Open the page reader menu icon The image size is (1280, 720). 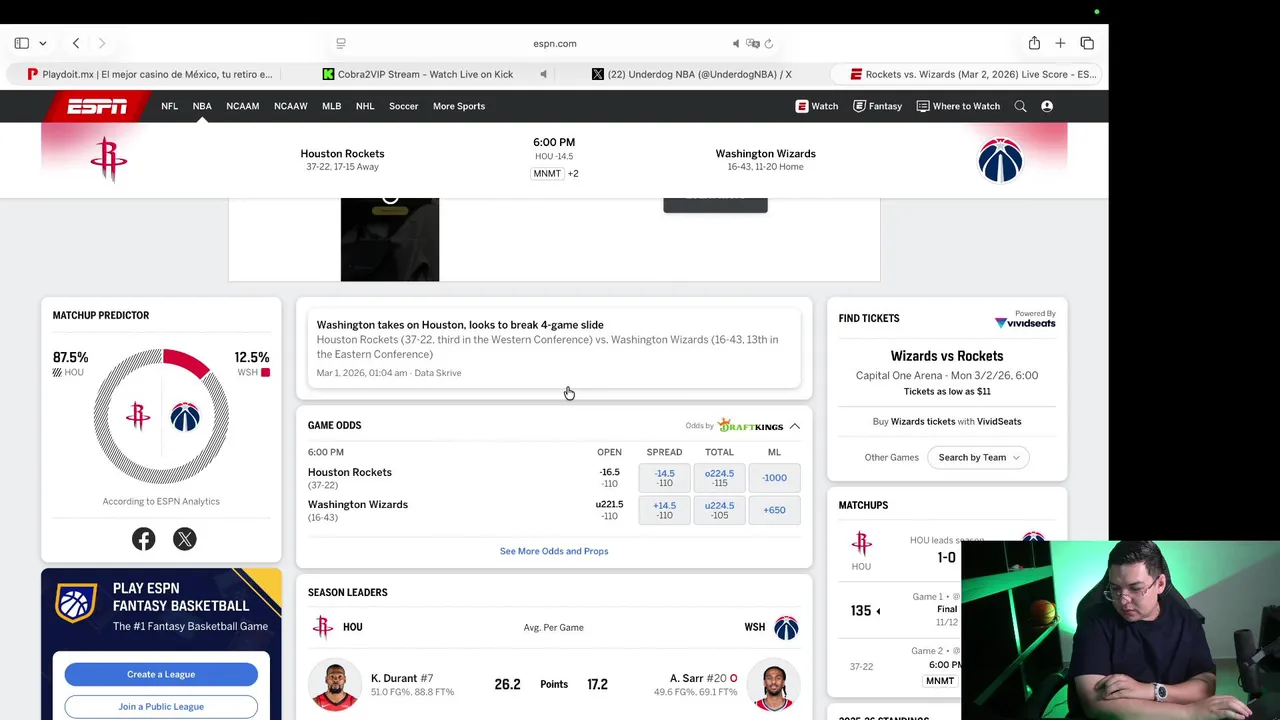click(341, 43)
